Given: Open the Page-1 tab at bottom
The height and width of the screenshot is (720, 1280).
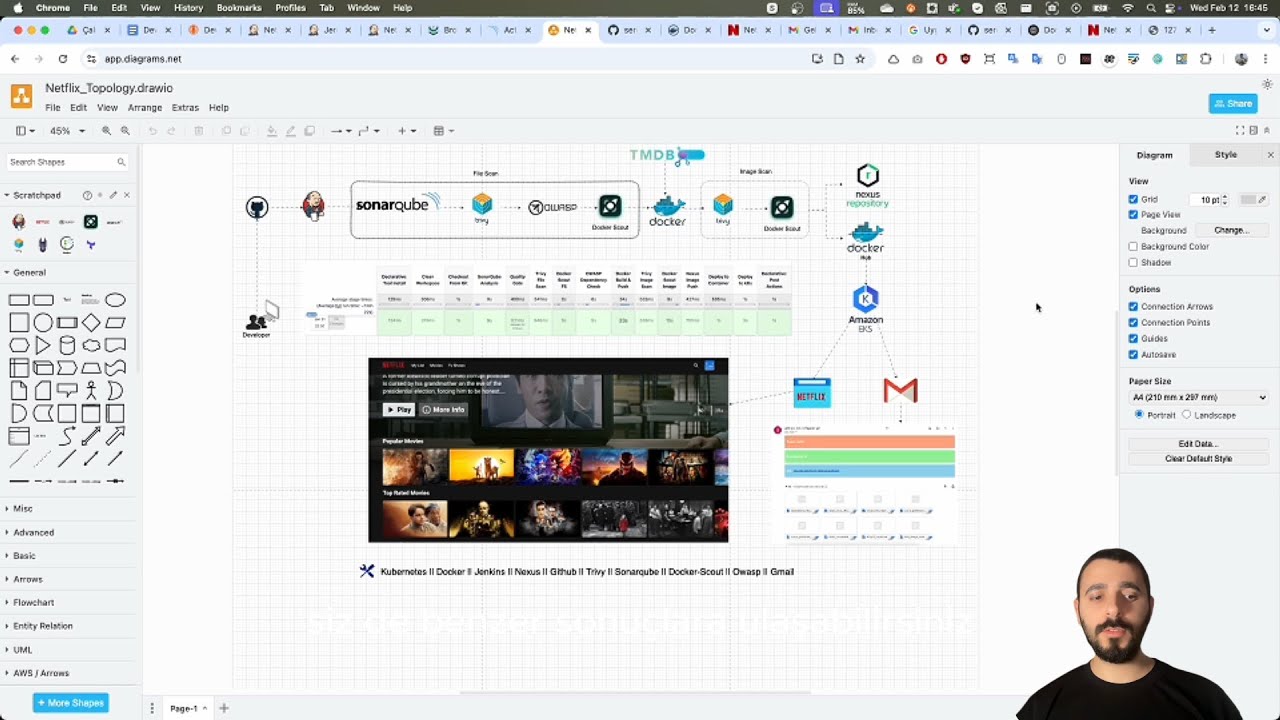Looking at the screenshot, I should click(187, 708).
